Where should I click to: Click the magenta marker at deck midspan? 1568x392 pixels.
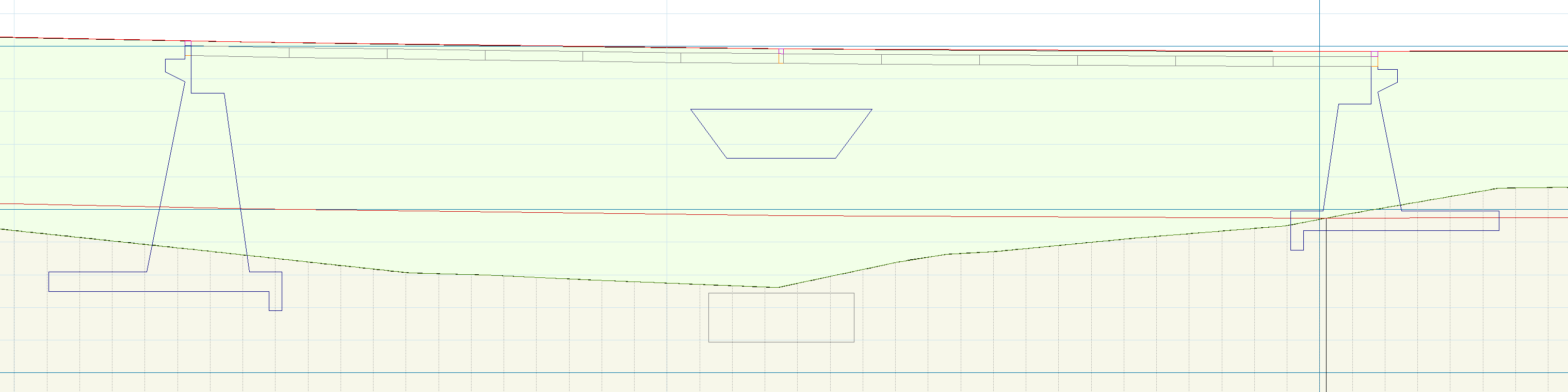click(x=782, y=52)
